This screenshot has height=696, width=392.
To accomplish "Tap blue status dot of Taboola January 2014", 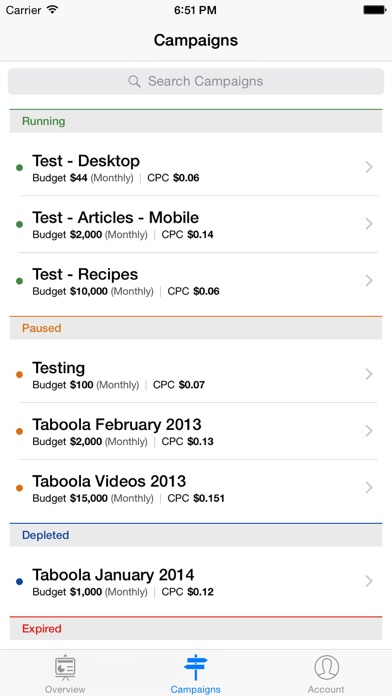I will [x=20, y=581].
